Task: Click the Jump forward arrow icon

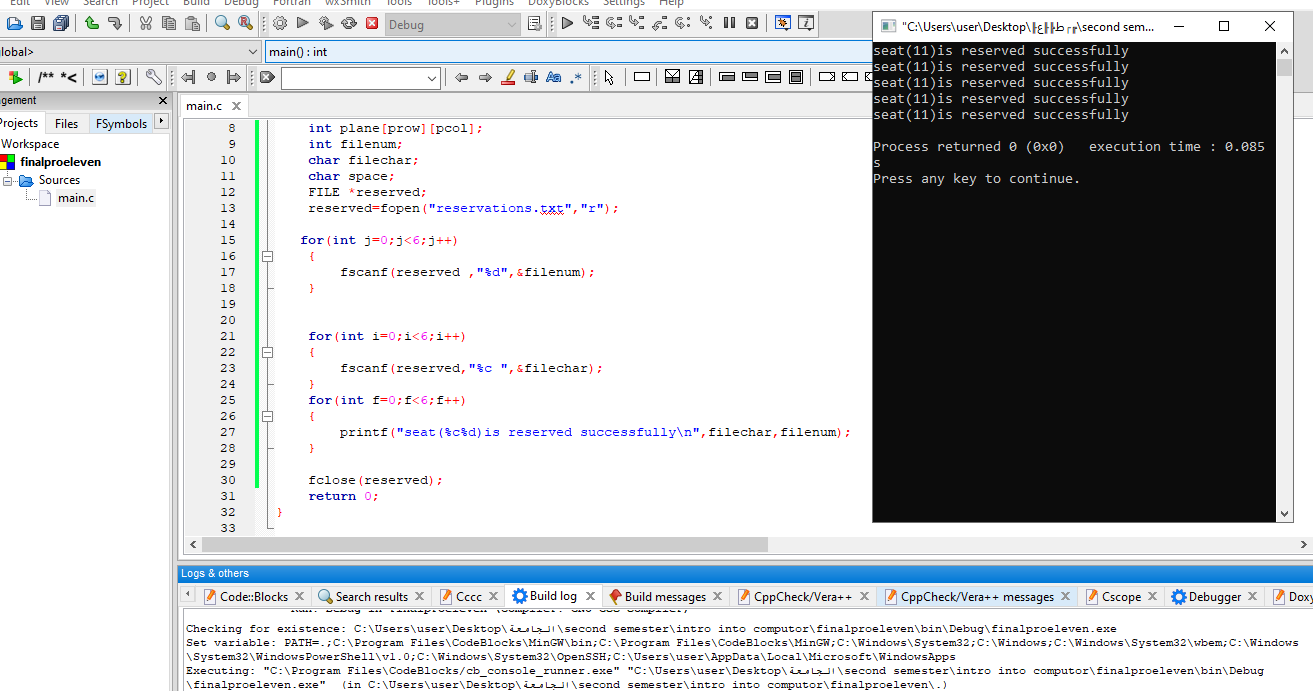Action: 234,77
